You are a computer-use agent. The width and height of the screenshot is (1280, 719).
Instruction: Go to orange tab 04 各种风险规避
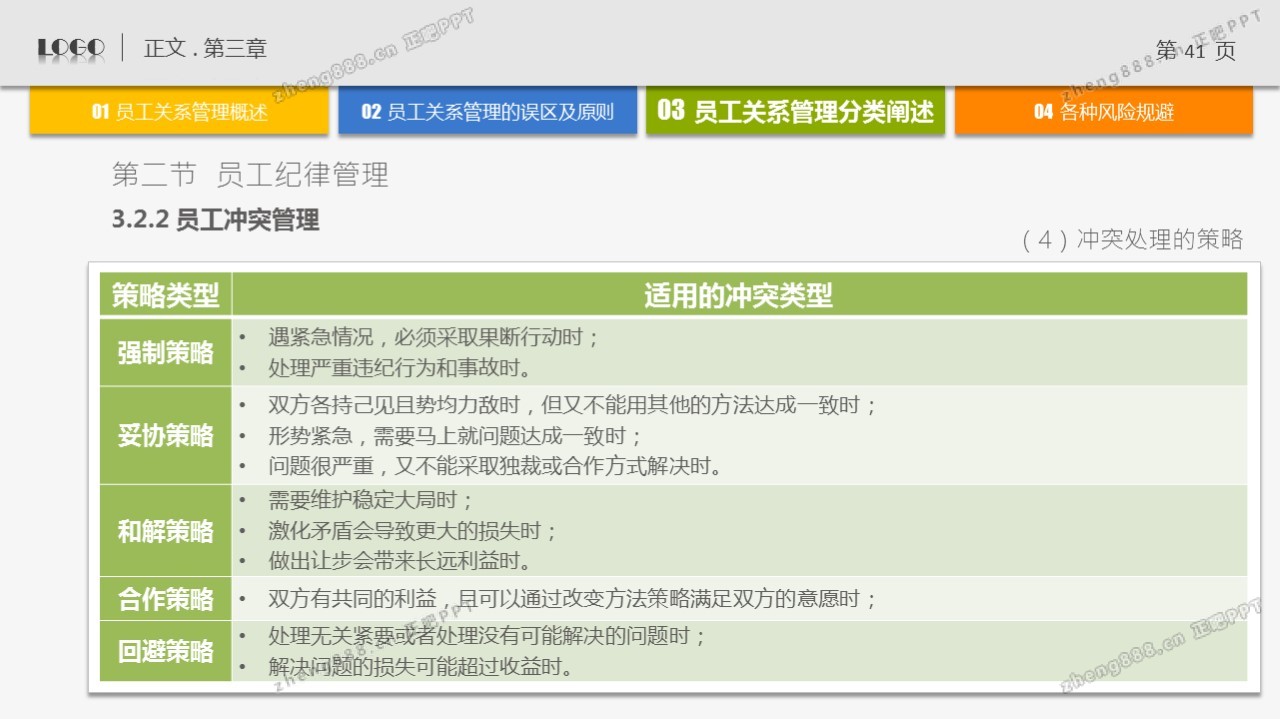pyautogui.click(x=1103, y=111)
